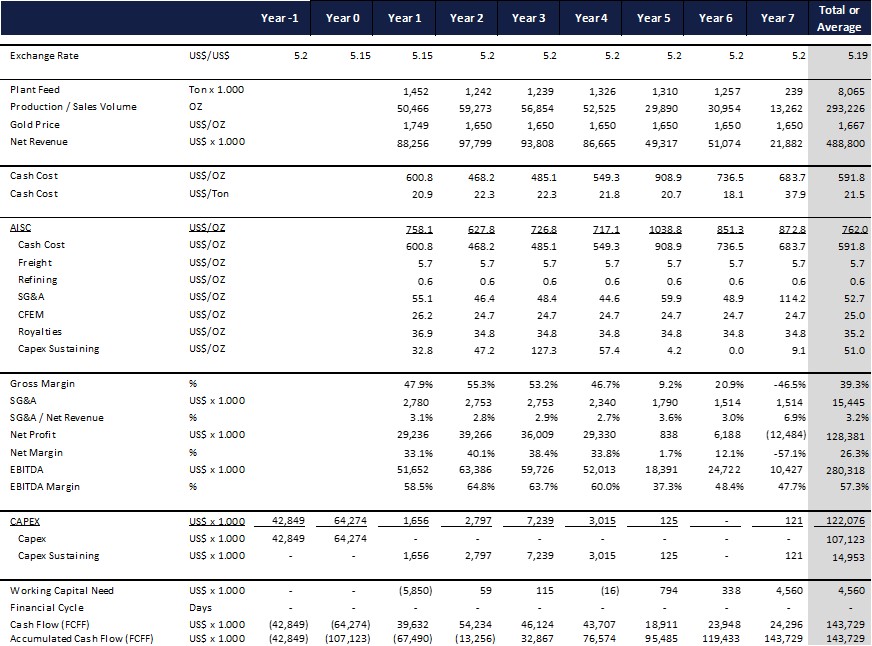Click the Production / Sales Volume label

[73, 107]
